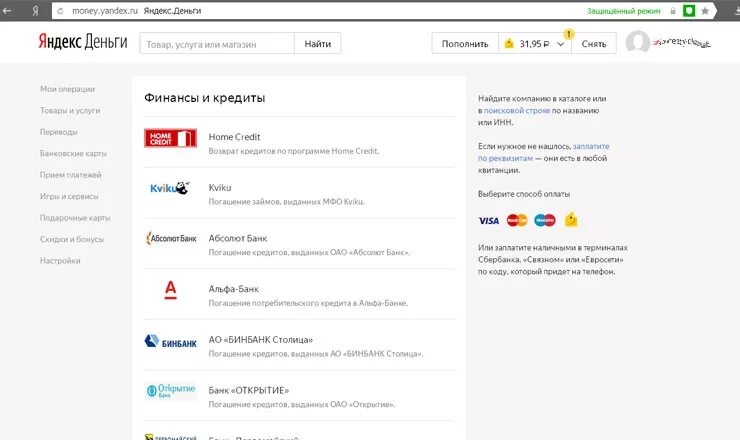Open Товары и услуги in sidebar
Image resolution: width=740 pixels, height=440 pixels.
pyautogui.click(x=70, y=110)
